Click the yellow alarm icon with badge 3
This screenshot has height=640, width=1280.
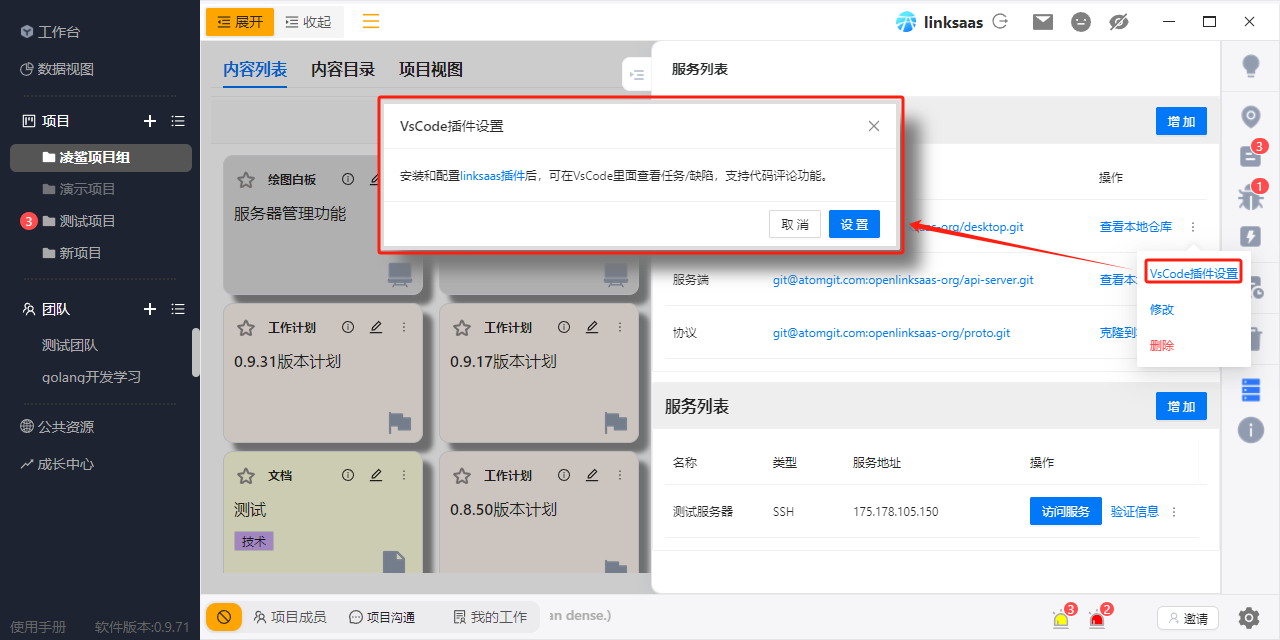click(1062, 618)
